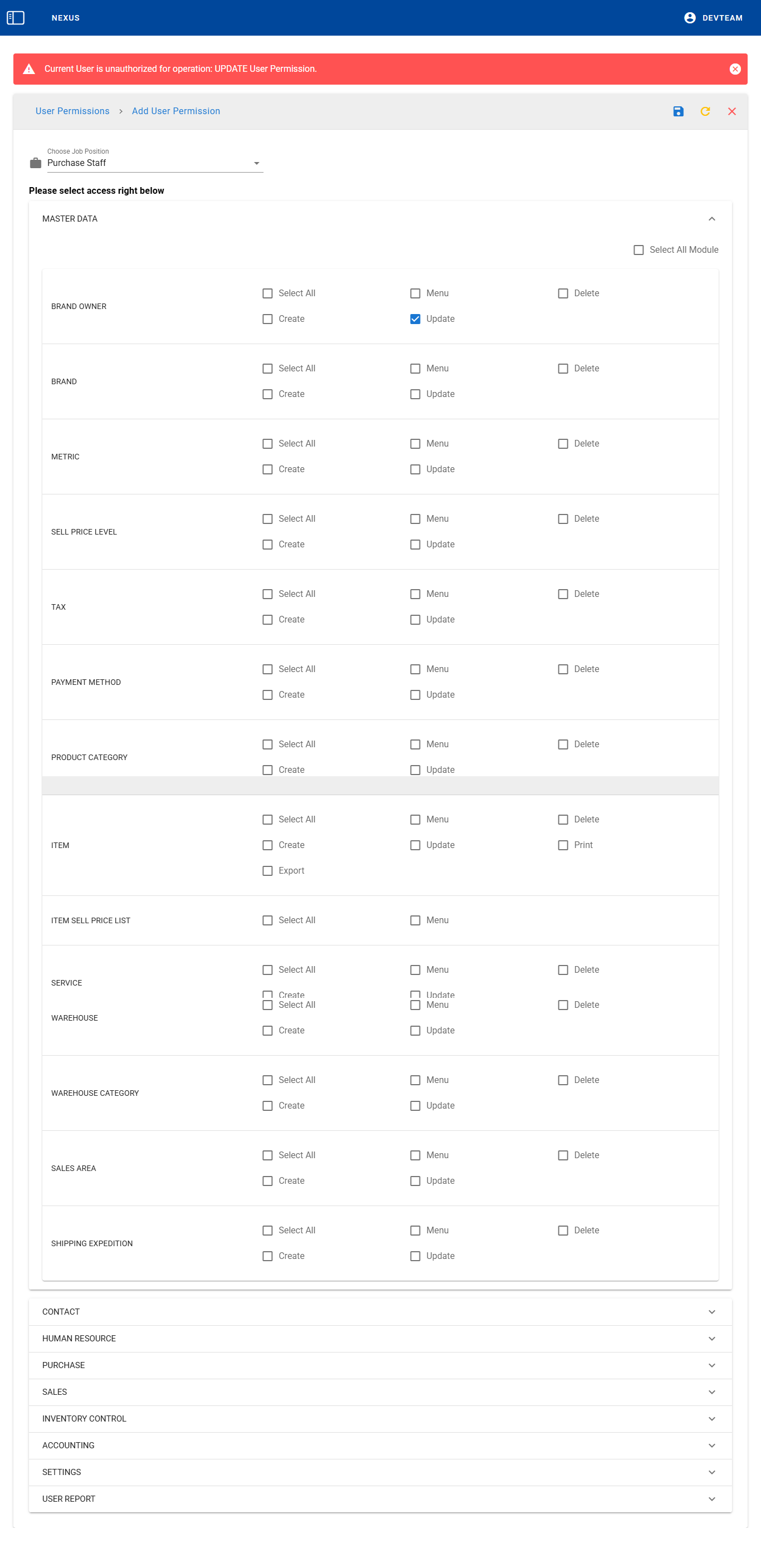
Task: Click the NEXUS app title
Action: point(66,18)
